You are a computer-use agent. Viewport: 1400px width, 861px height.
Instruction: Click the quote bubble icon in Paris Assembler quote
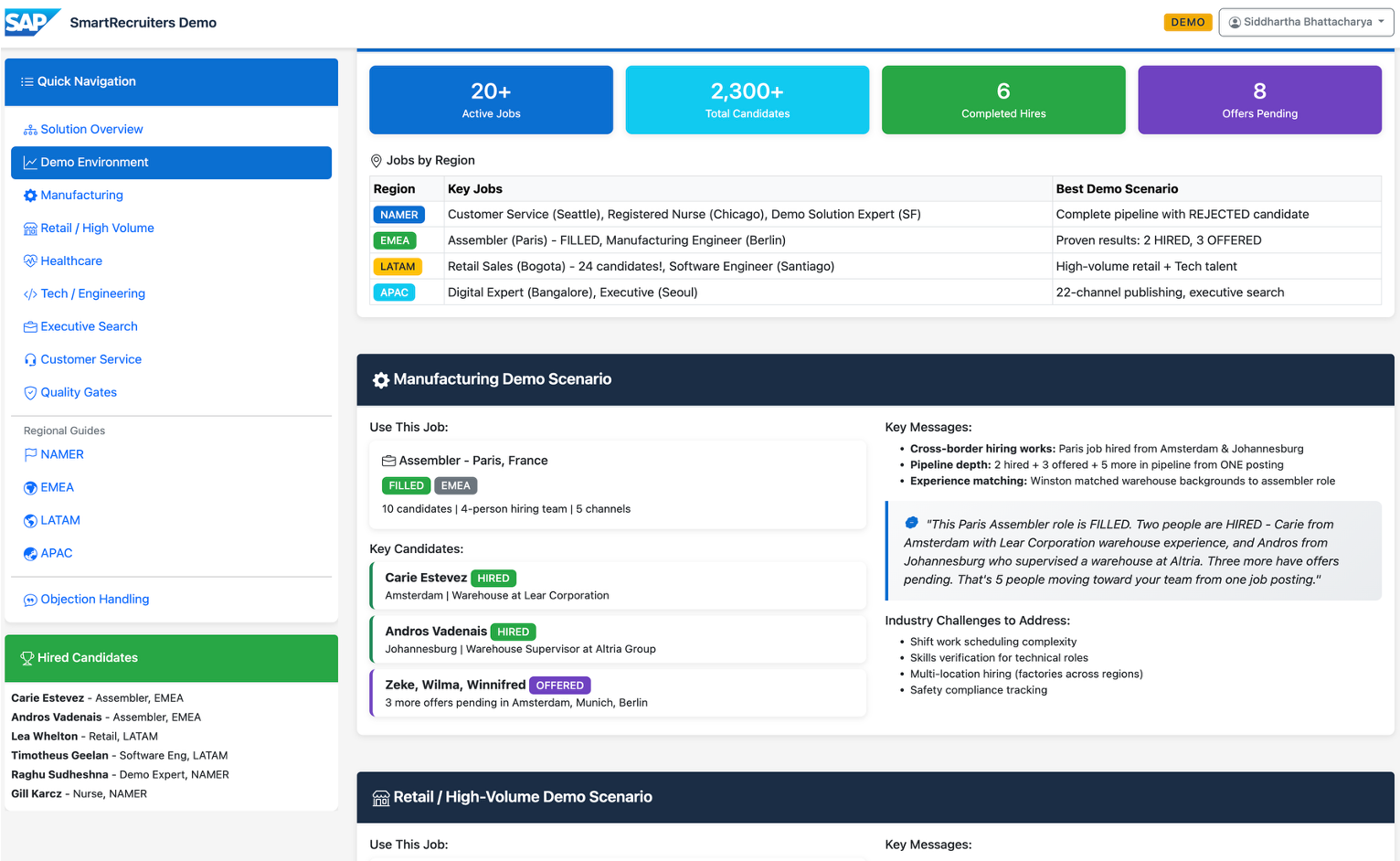click(x=911, y=524)
